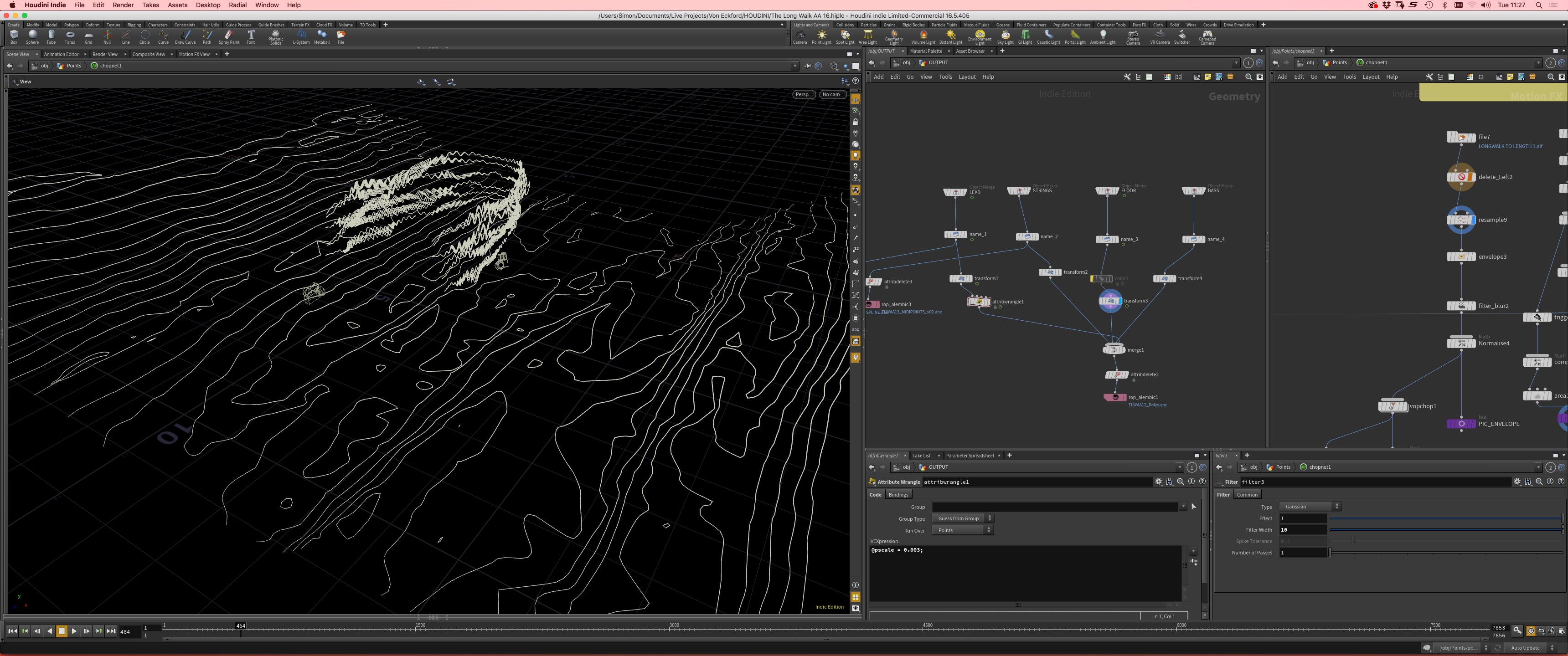Click the L-System shelf tool

[301, 37]
